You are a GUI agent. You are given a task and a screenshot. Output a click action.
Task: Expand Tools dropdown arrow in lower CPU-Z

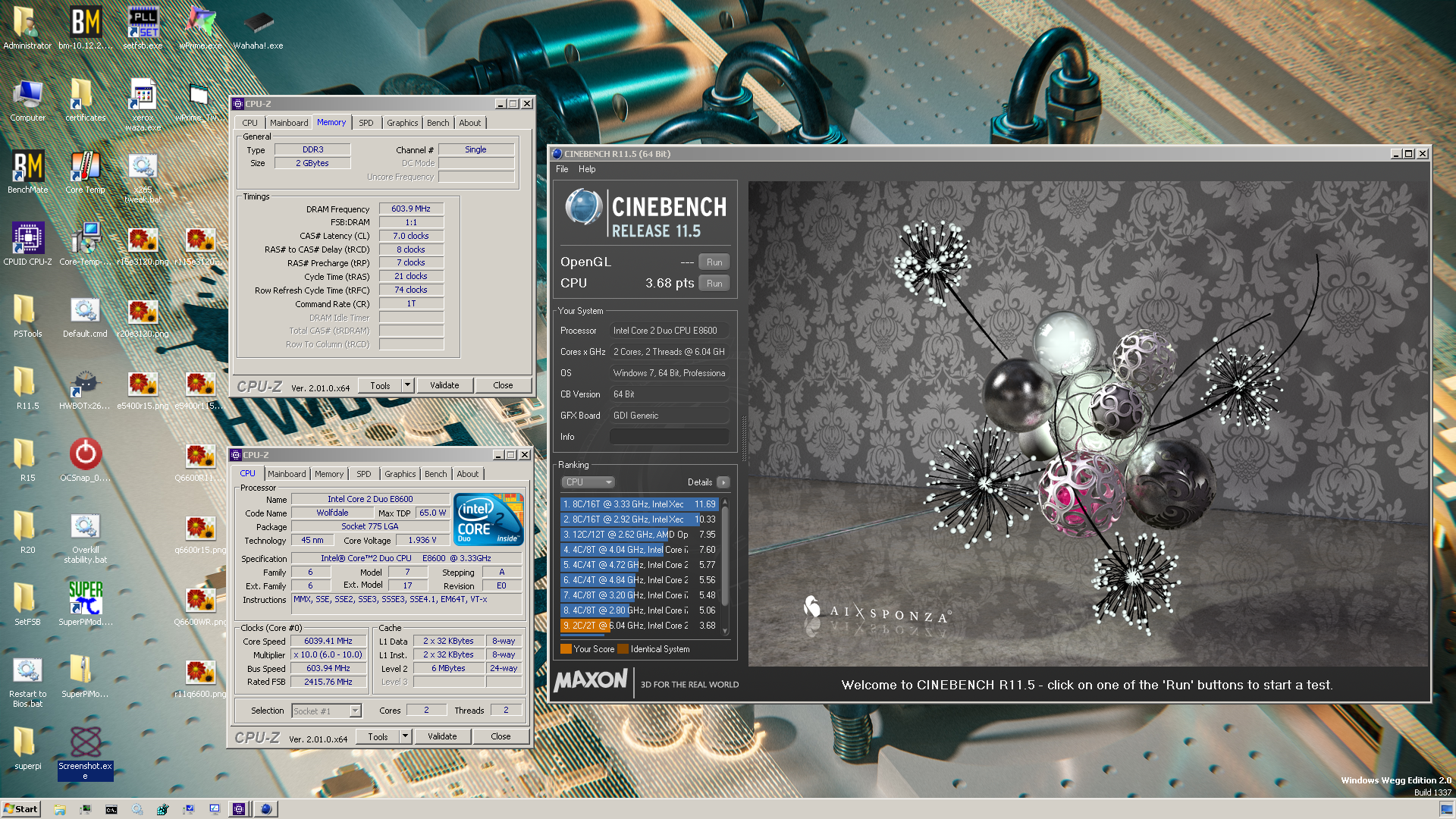click(x=405, y=736)
